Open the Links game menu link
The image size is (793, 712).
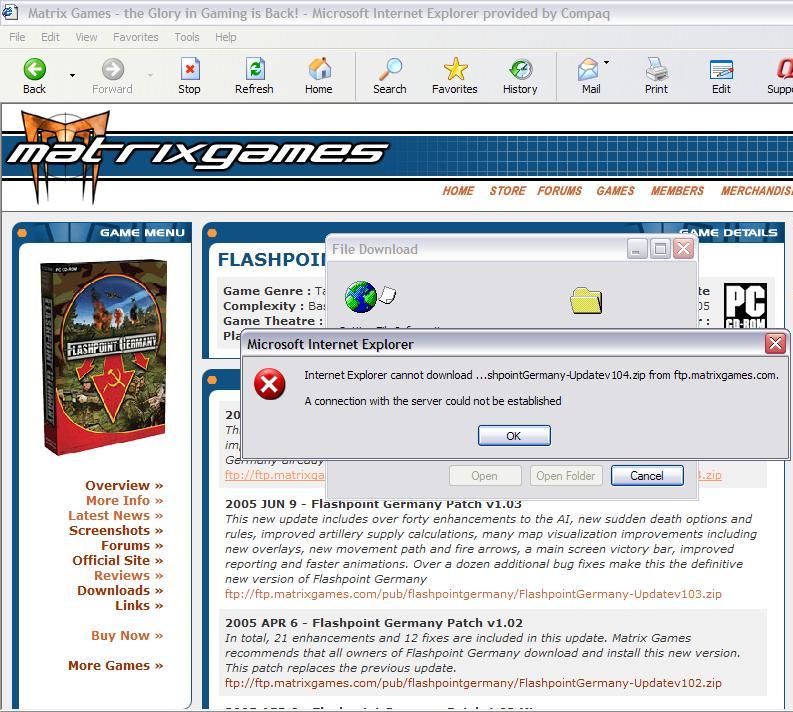[x=139, y=605]
